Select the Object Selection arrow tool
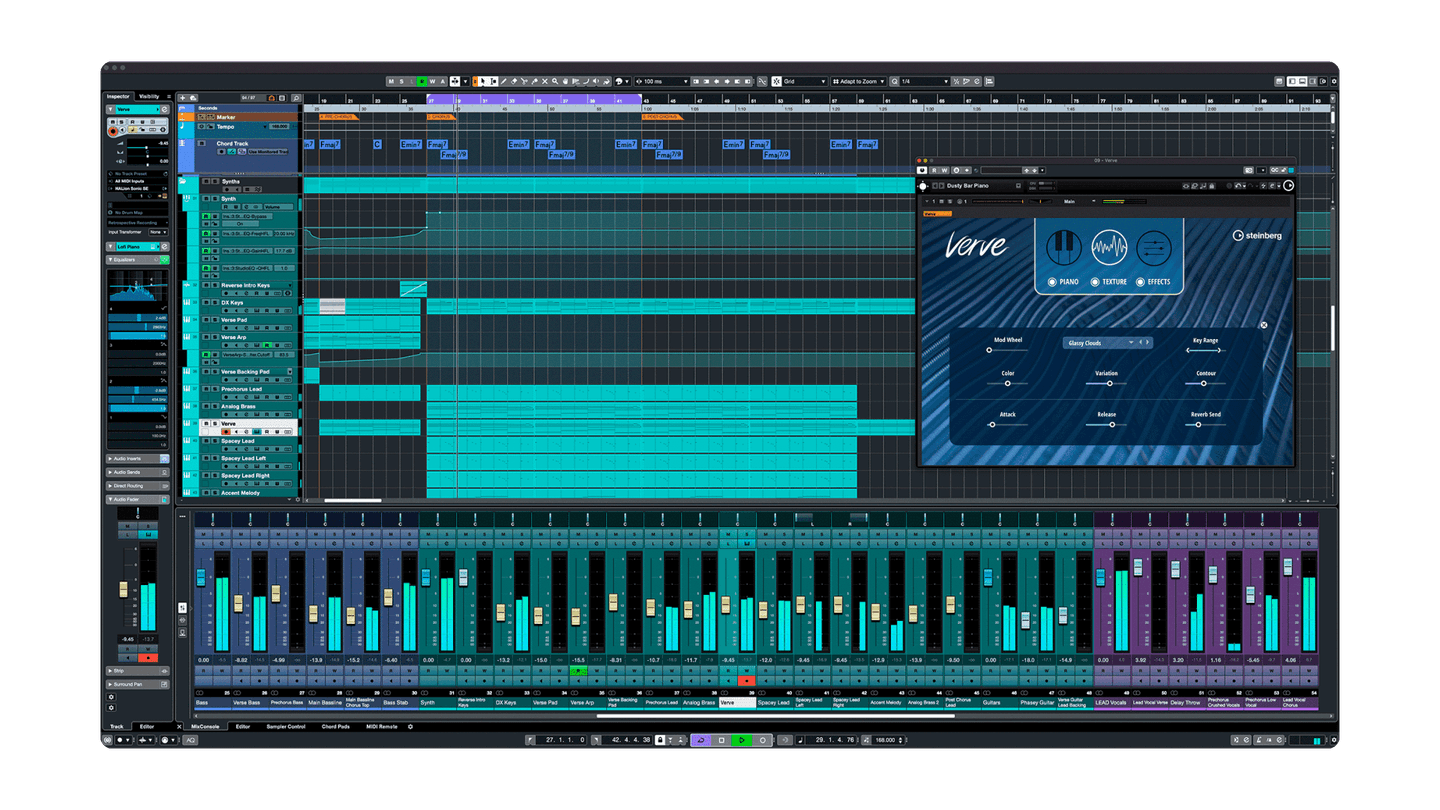 (482, 81)
